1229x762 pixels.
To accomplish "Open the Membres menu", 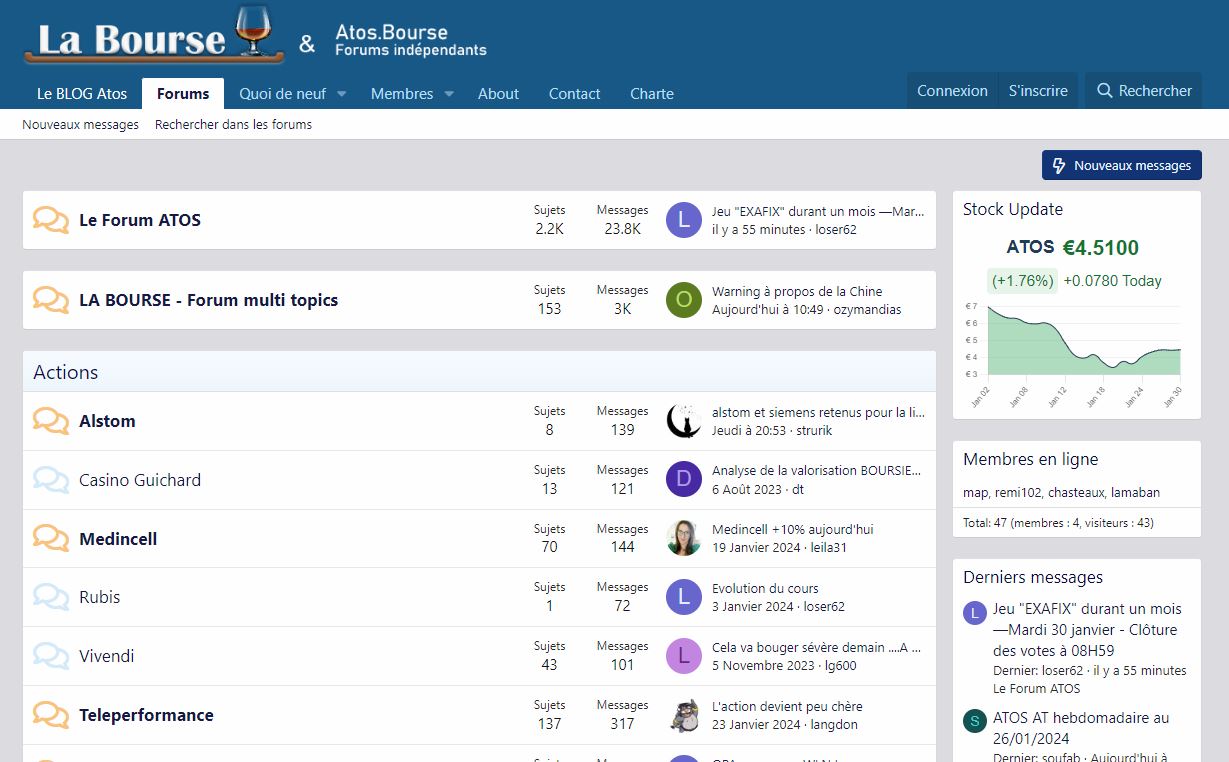I will [x=402, y=94].
